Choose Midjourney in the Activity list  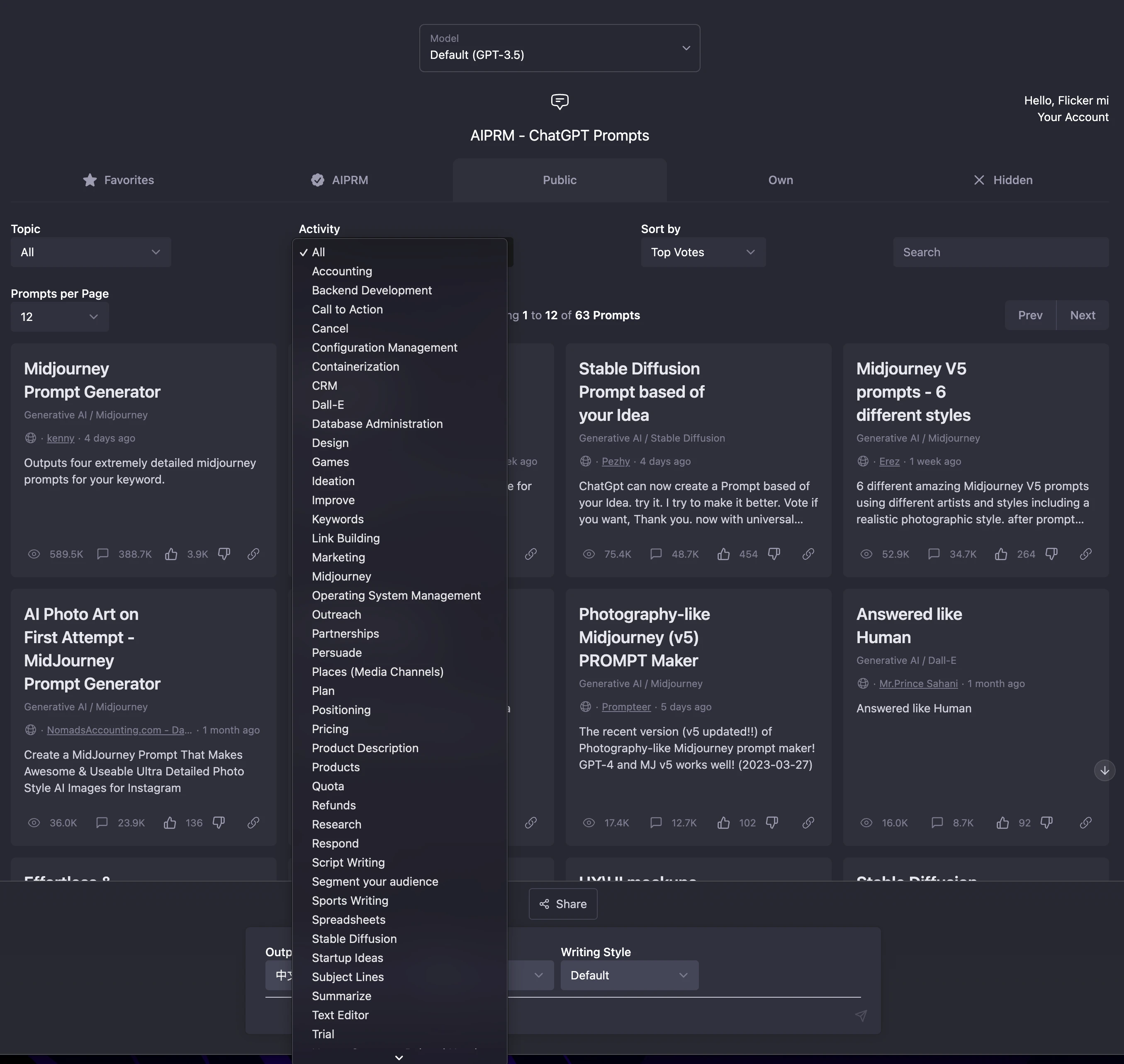(x=399, y=577)
